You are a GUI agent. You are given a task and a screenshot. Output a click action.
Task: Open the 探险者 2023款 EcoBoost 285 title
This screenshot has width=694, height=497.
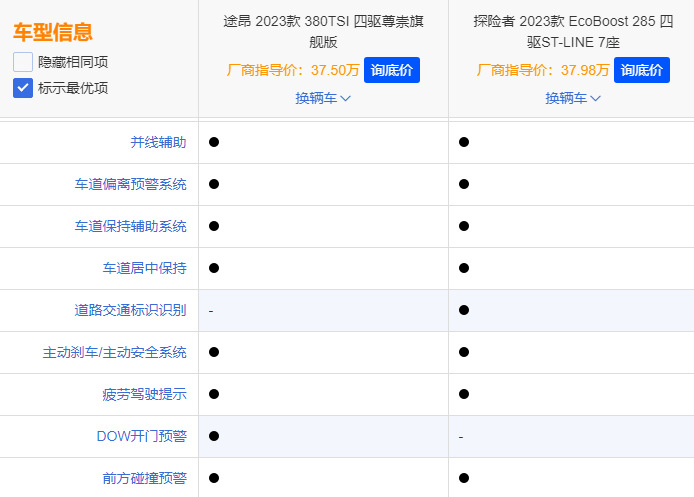tap(573, 31)
